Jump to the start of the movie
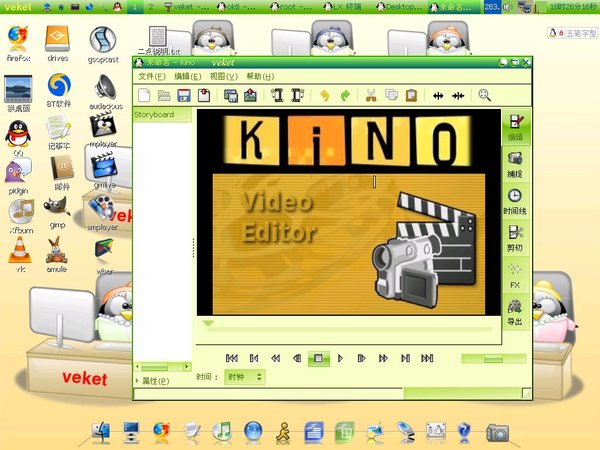The image size is (600, 450). 232,359
